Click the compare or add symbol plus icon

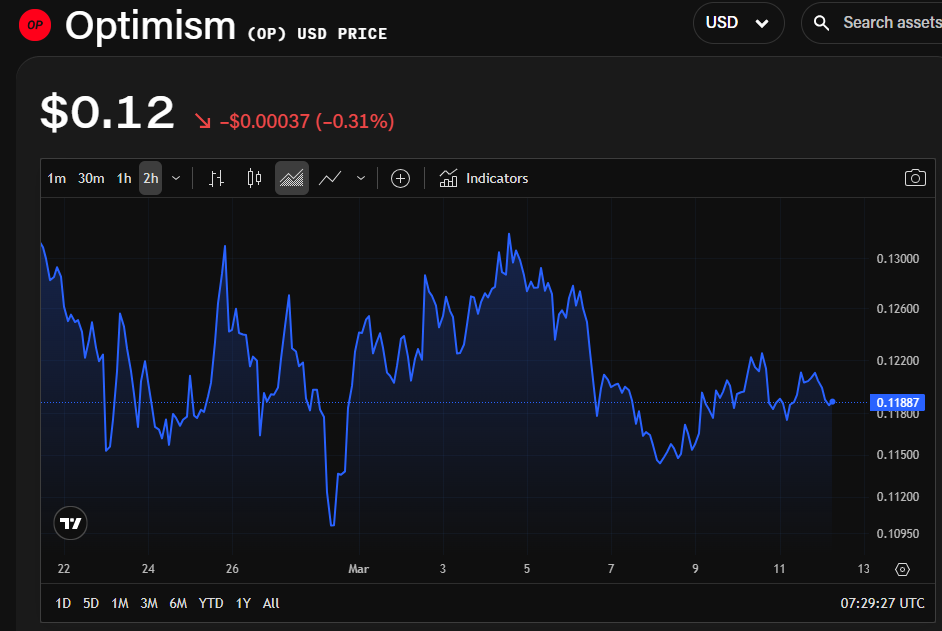[x=400, y=178]
